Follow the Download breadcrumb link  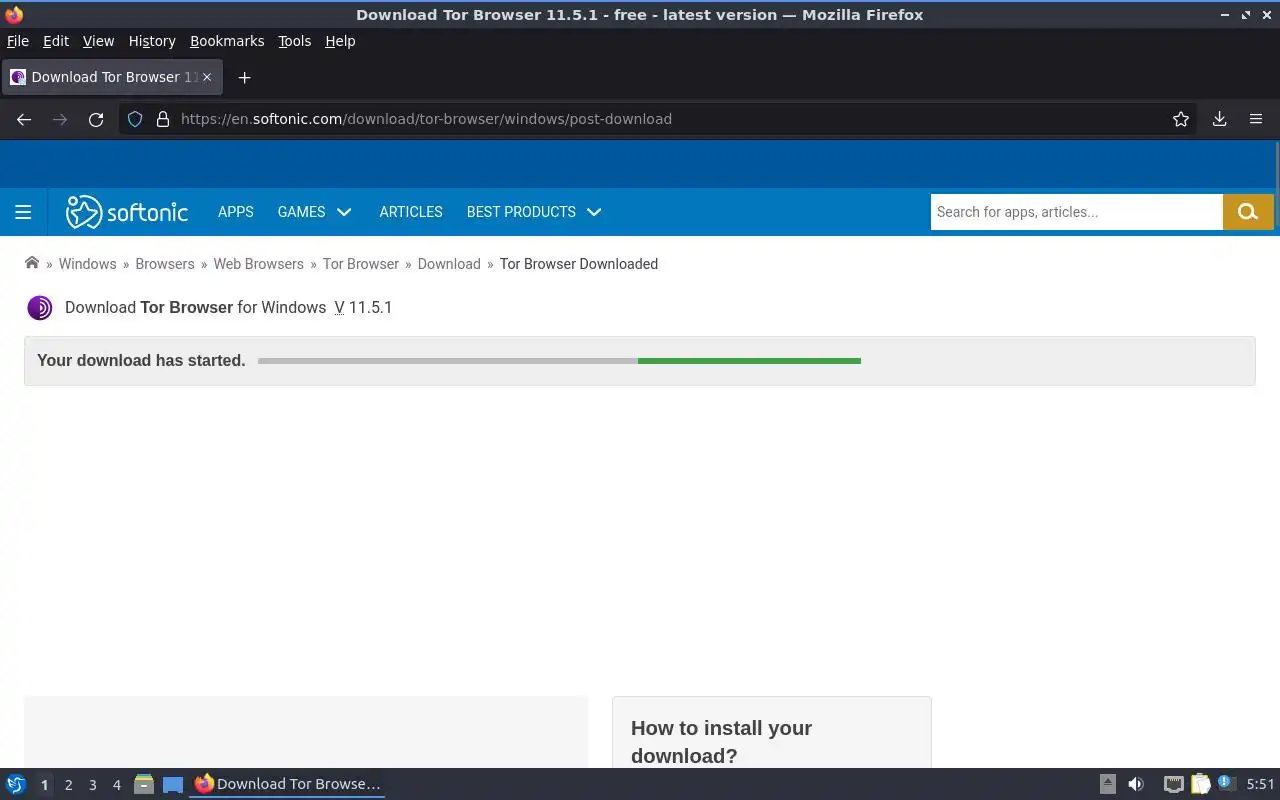pyautogui.click(x=449, y=264)
